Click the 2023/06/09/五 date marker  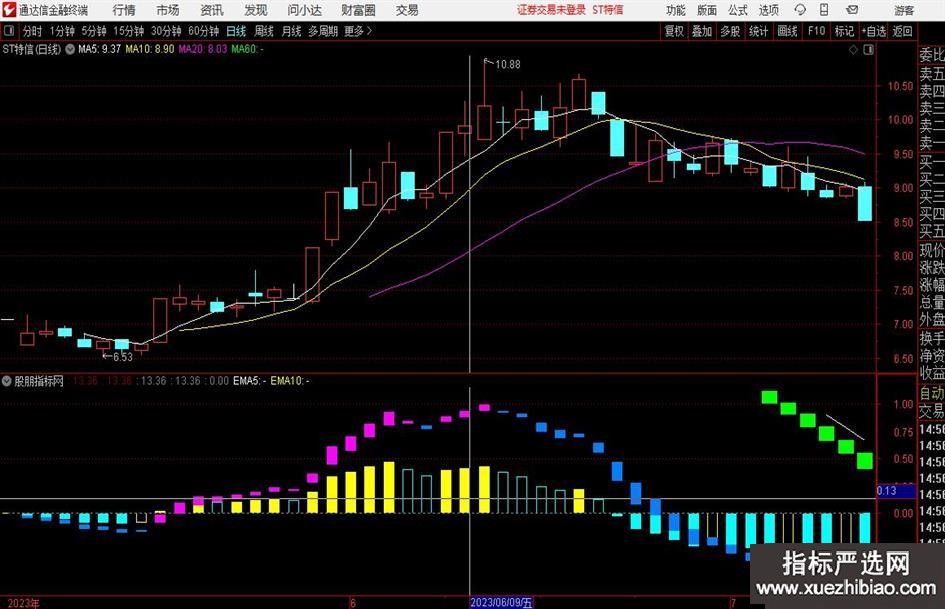tap(501, 603)
